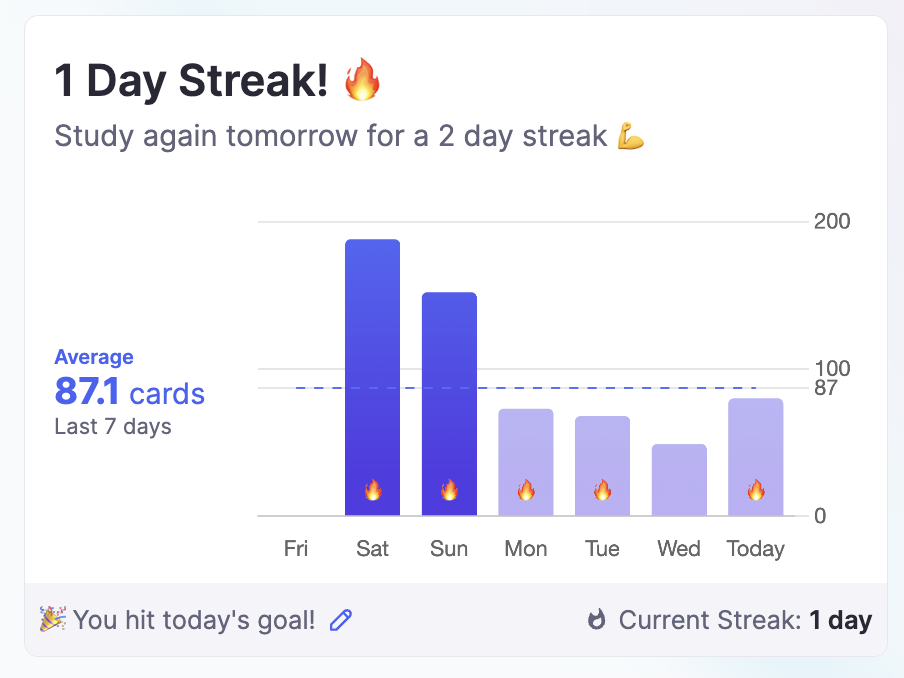Click the "You hit today's goal!" text
This screenshot has width=904, height=678.
[x=194, y=621]
